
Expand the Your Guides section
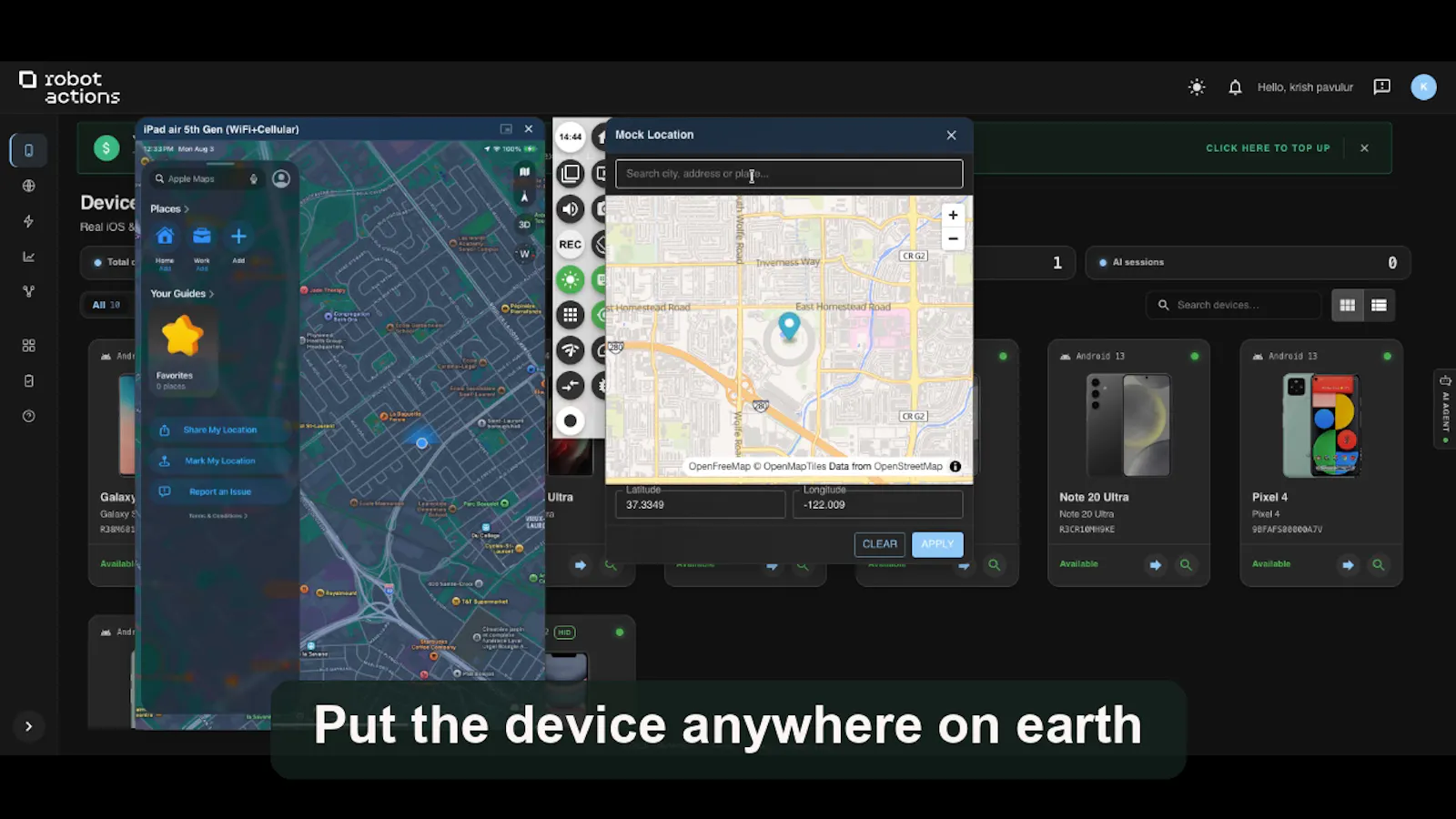[182, 294]
